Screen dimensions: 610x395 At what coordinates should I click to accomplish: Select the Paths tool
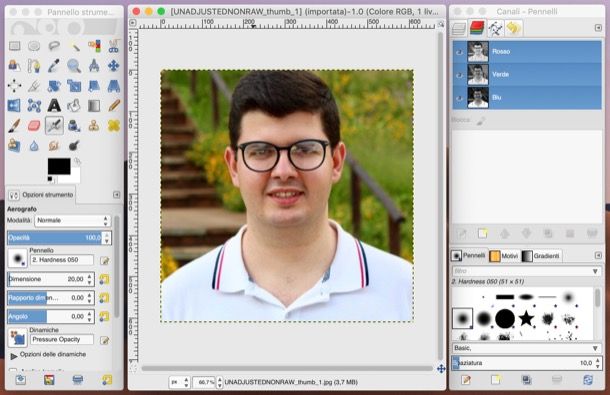[x=34, y=66]
